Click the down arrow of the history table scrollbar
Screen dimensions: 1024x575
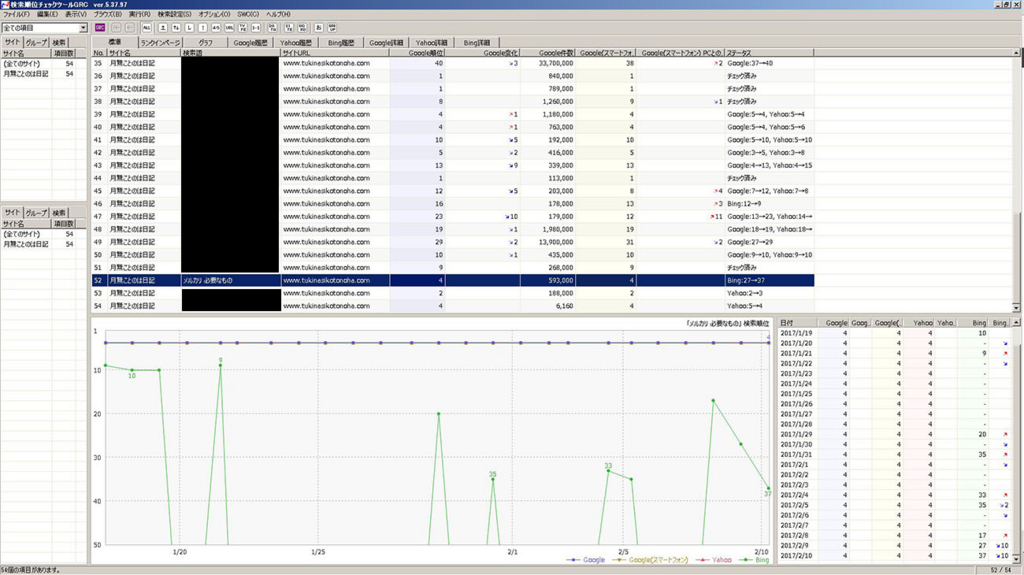pos(1016,559)
